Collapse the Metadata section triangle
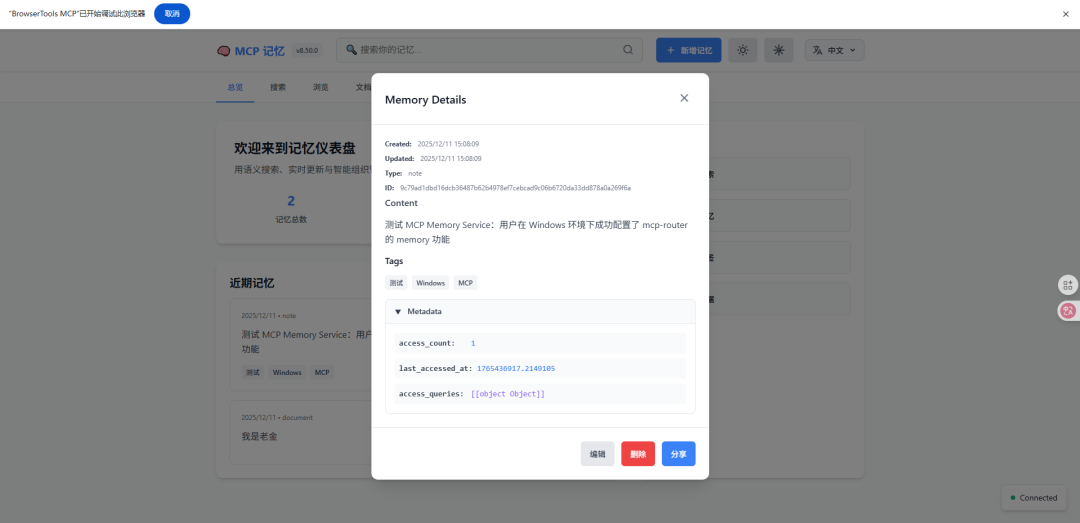Screen dimensions: 1080x523 [398, 312]
